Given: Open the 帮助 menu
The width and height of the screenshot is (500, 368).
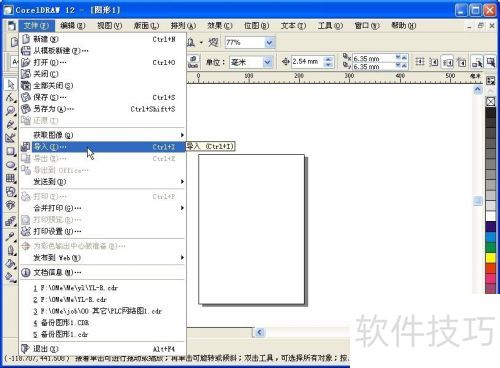Looking at the screenshot, I should 403,26.
